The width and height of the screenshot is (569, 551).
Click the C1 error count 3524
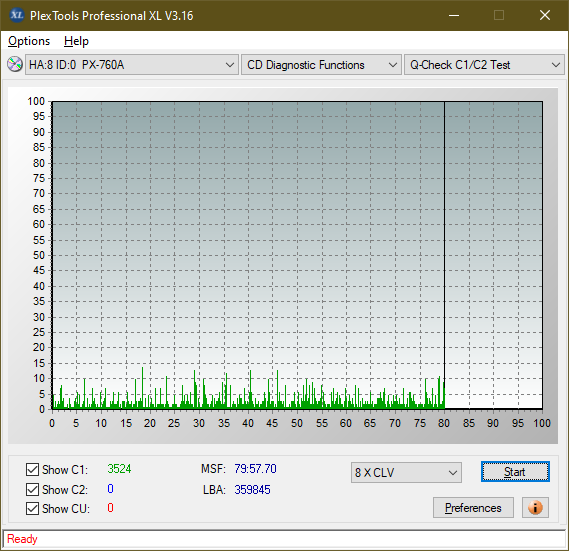pyautogui.click(x=119, y=469)
